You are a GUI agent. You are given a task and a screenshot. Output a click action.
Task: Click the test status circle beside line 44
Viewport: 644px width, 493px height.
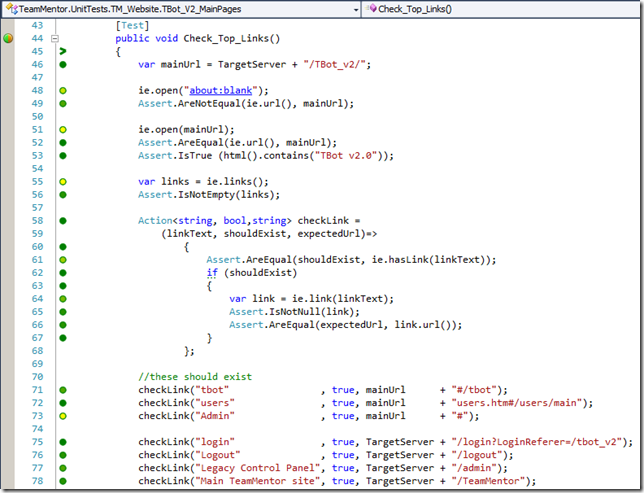coord(8,38)
